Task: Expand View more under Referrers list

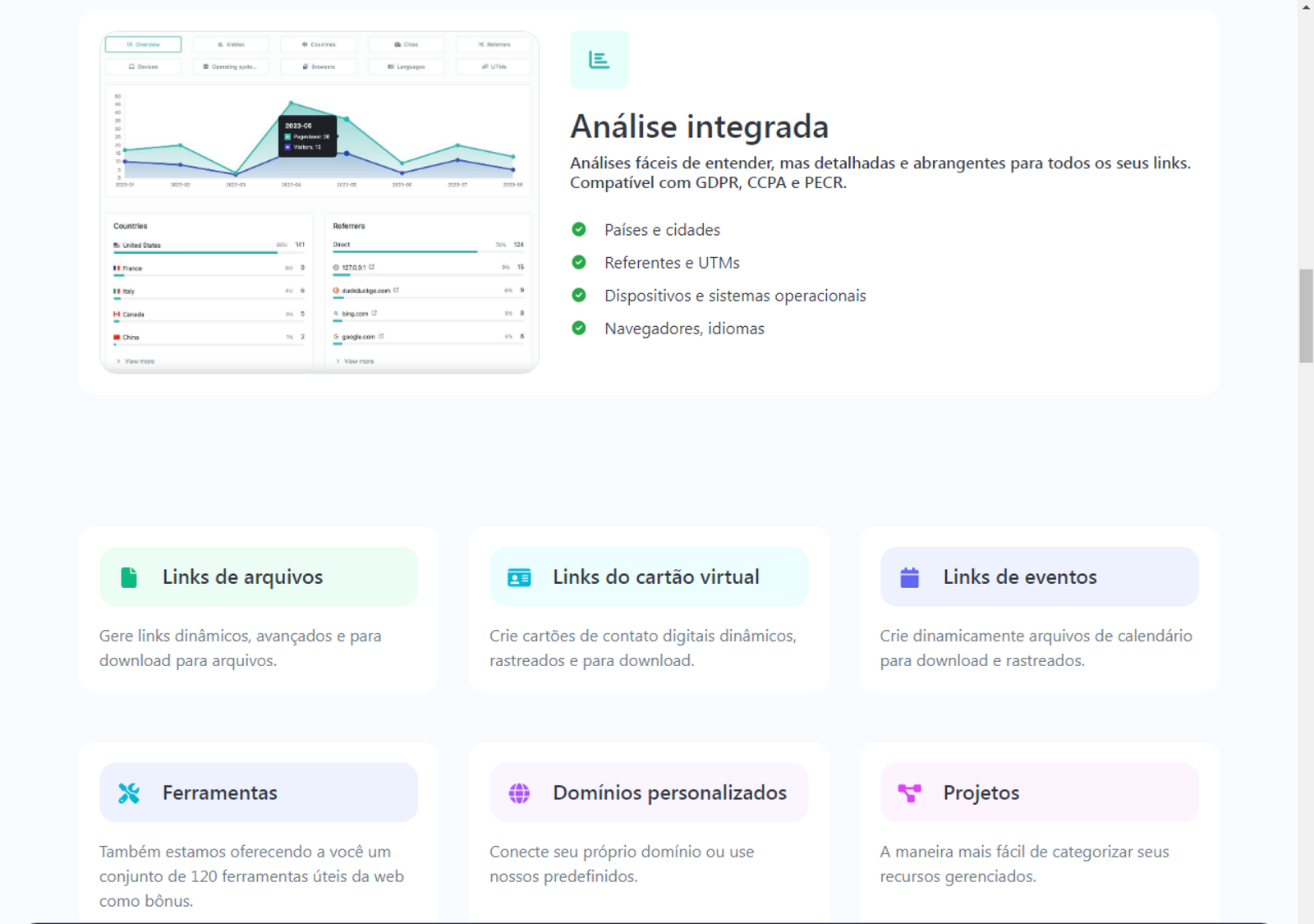Action: tap(356, 361)
